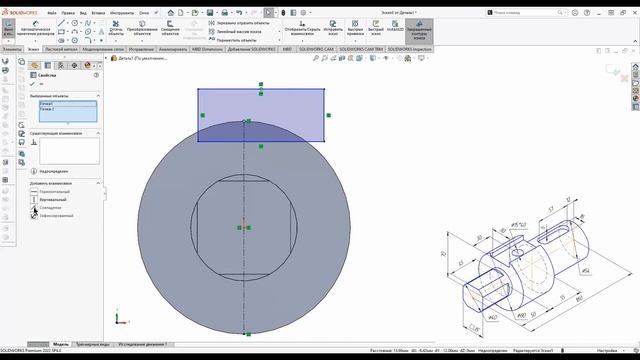Click Display/Delete Relations tool
This screenshot has width=640, height=360.
pos(302,29)
